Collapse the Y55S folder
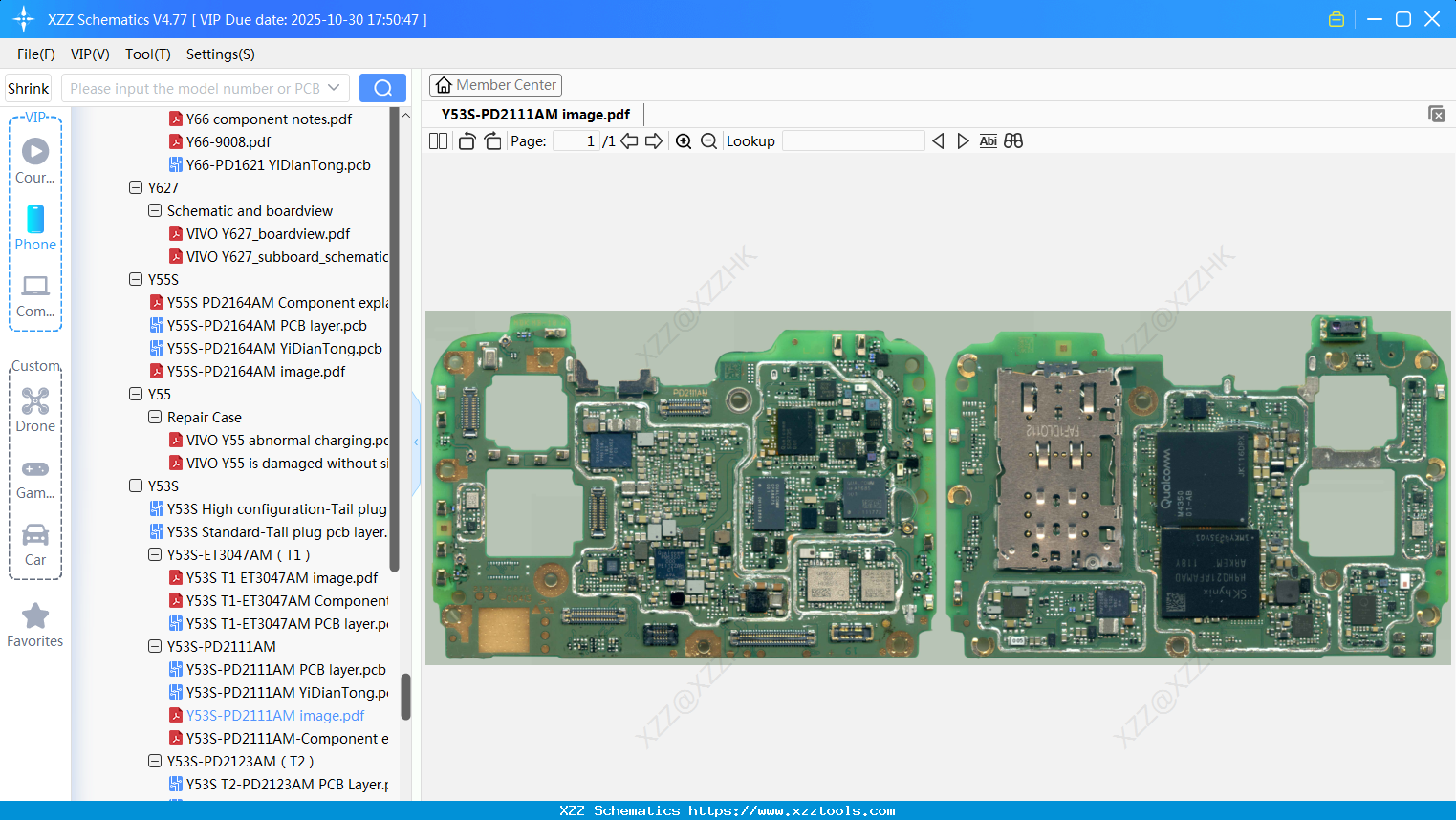This screenshot has width=1456, height=820. (x=136, y=279)
